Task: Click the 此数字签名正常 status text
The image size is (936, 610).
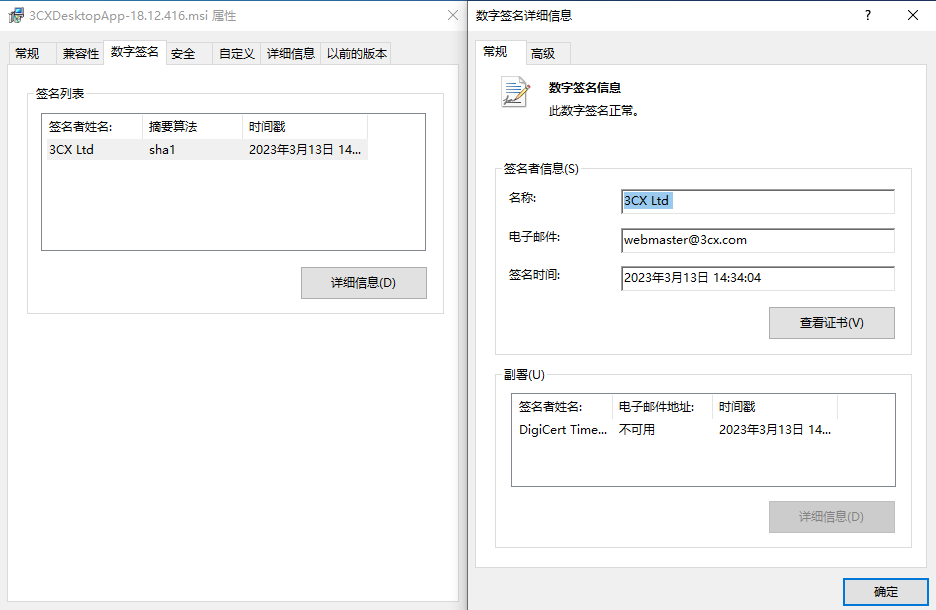Action: click(x=594, y=111)
